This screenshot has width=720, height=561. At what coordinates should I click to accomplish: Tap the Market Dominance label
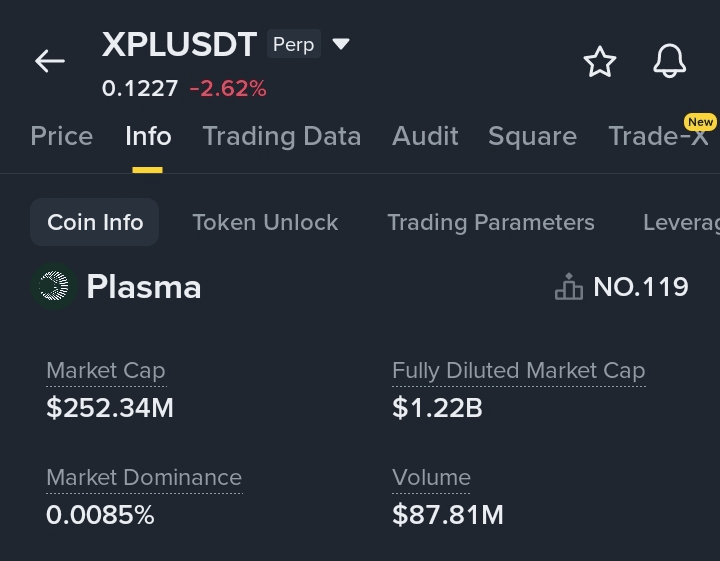coord(144,477)
